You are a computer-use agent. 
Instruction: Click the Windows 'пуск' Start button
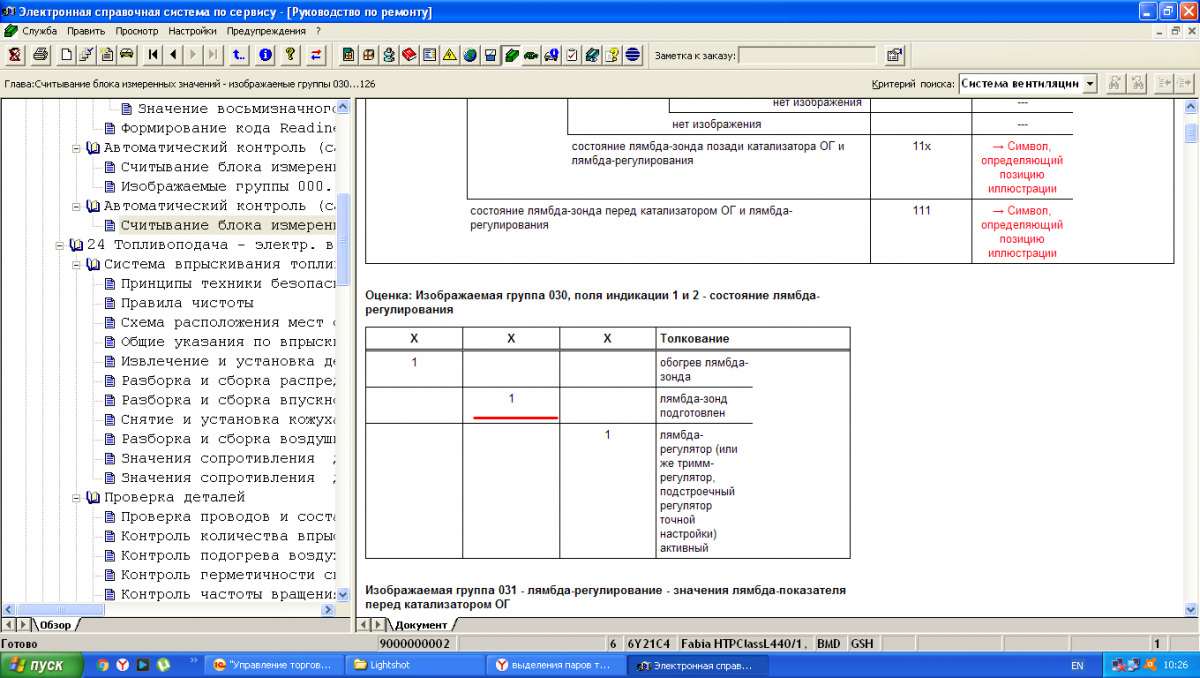click(36, 665)
